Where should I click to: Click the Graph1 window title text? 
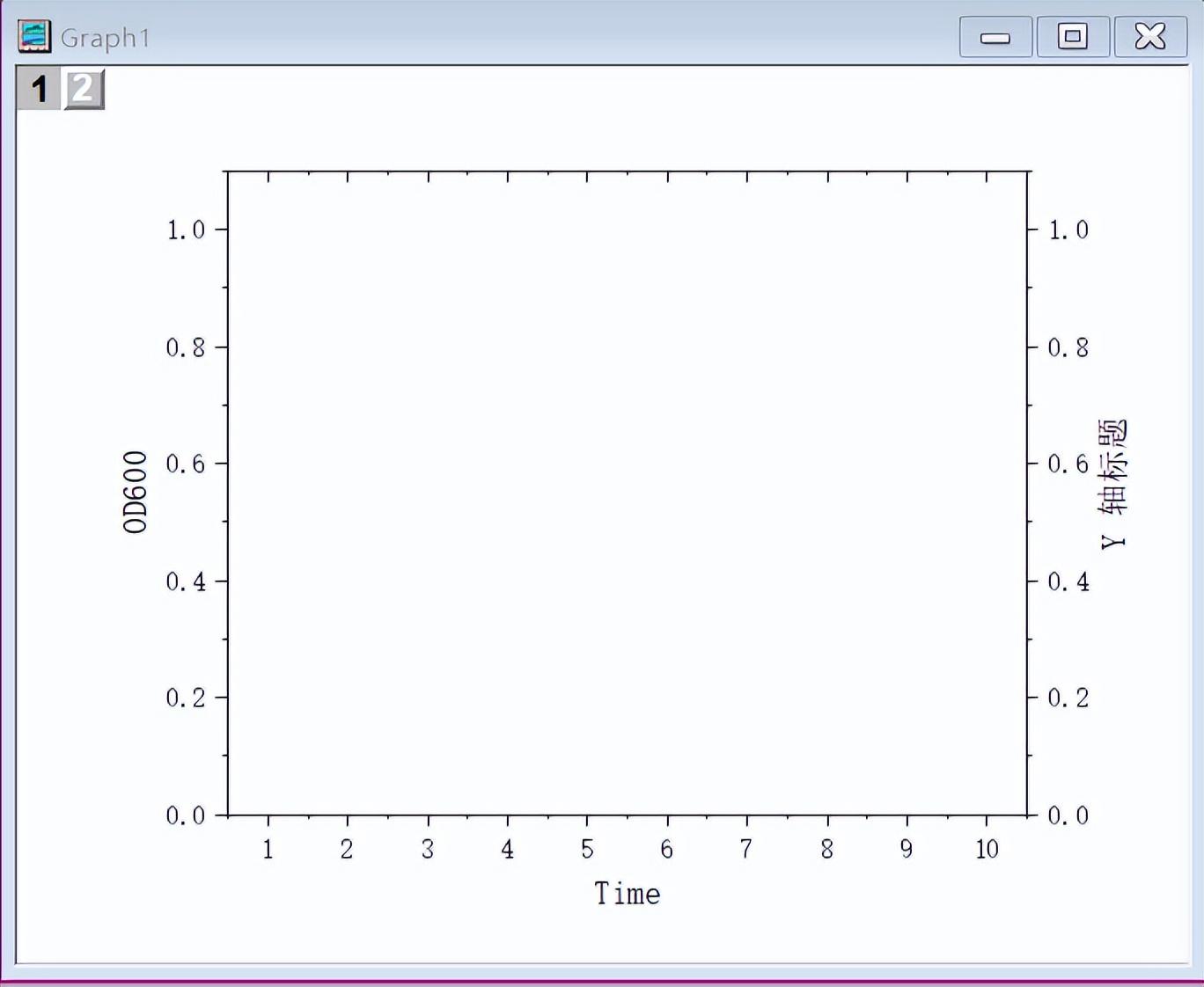pos(106,38)
